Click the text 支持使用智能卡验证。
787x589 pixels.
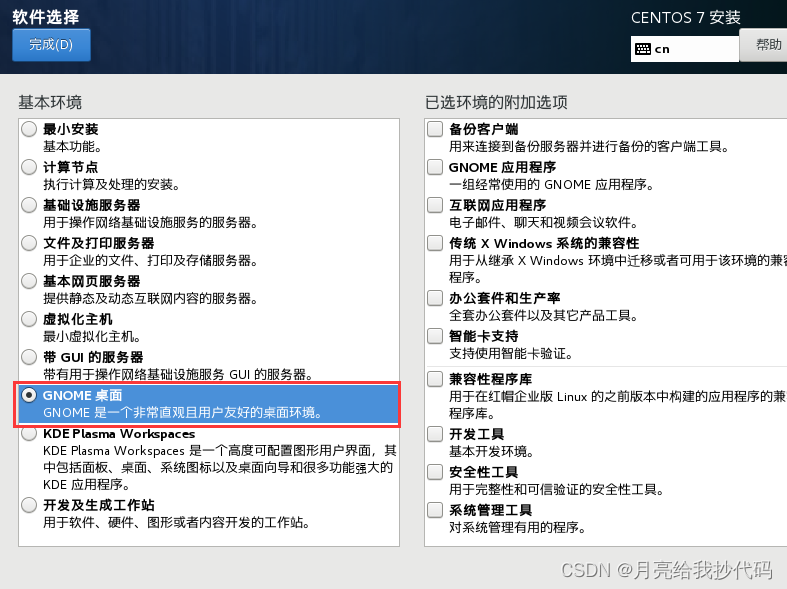tap(511, 354)
